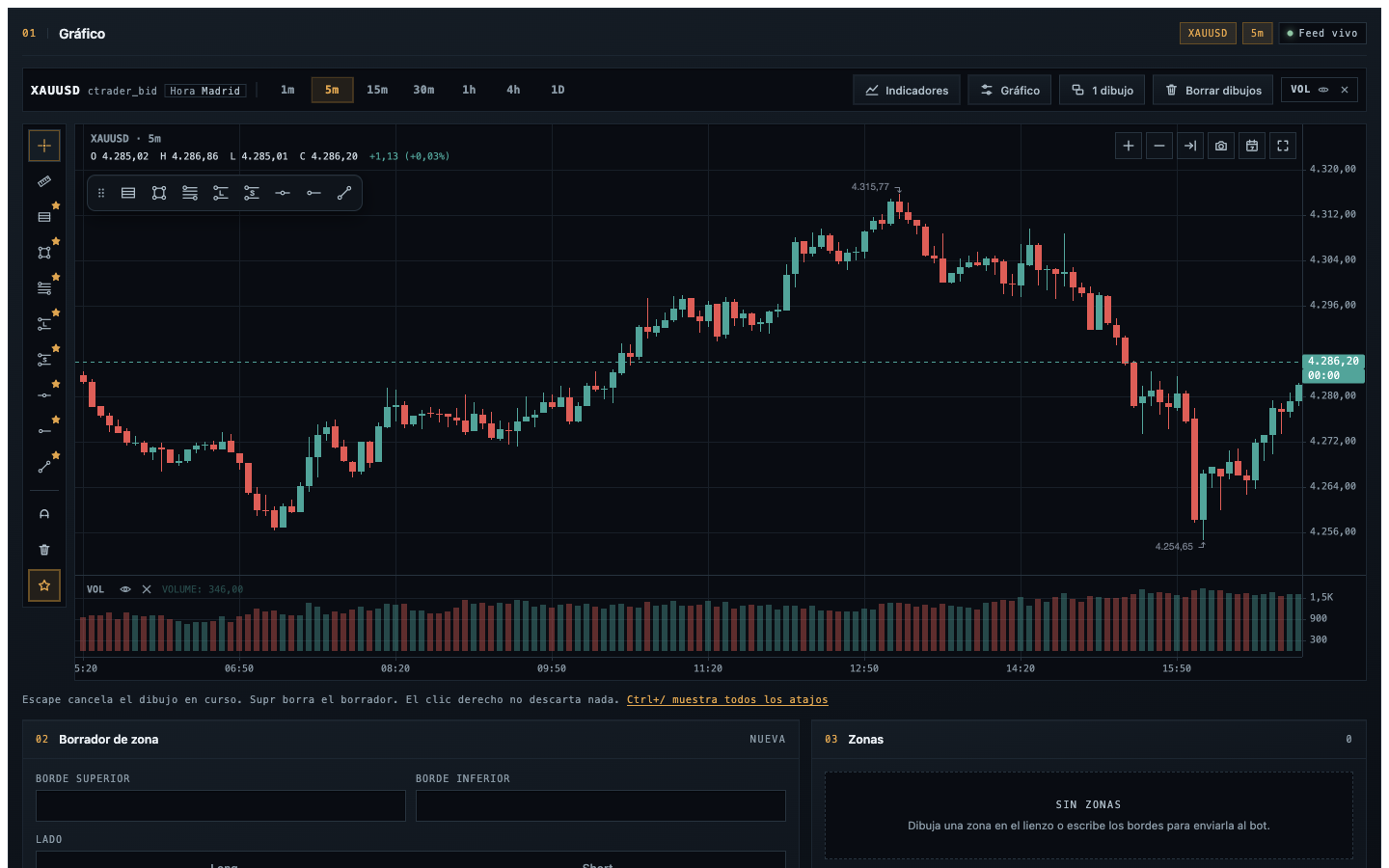Open the Gráfico settings button
This screenshot has width=1389, height=868.
(x=1010, y=90)
